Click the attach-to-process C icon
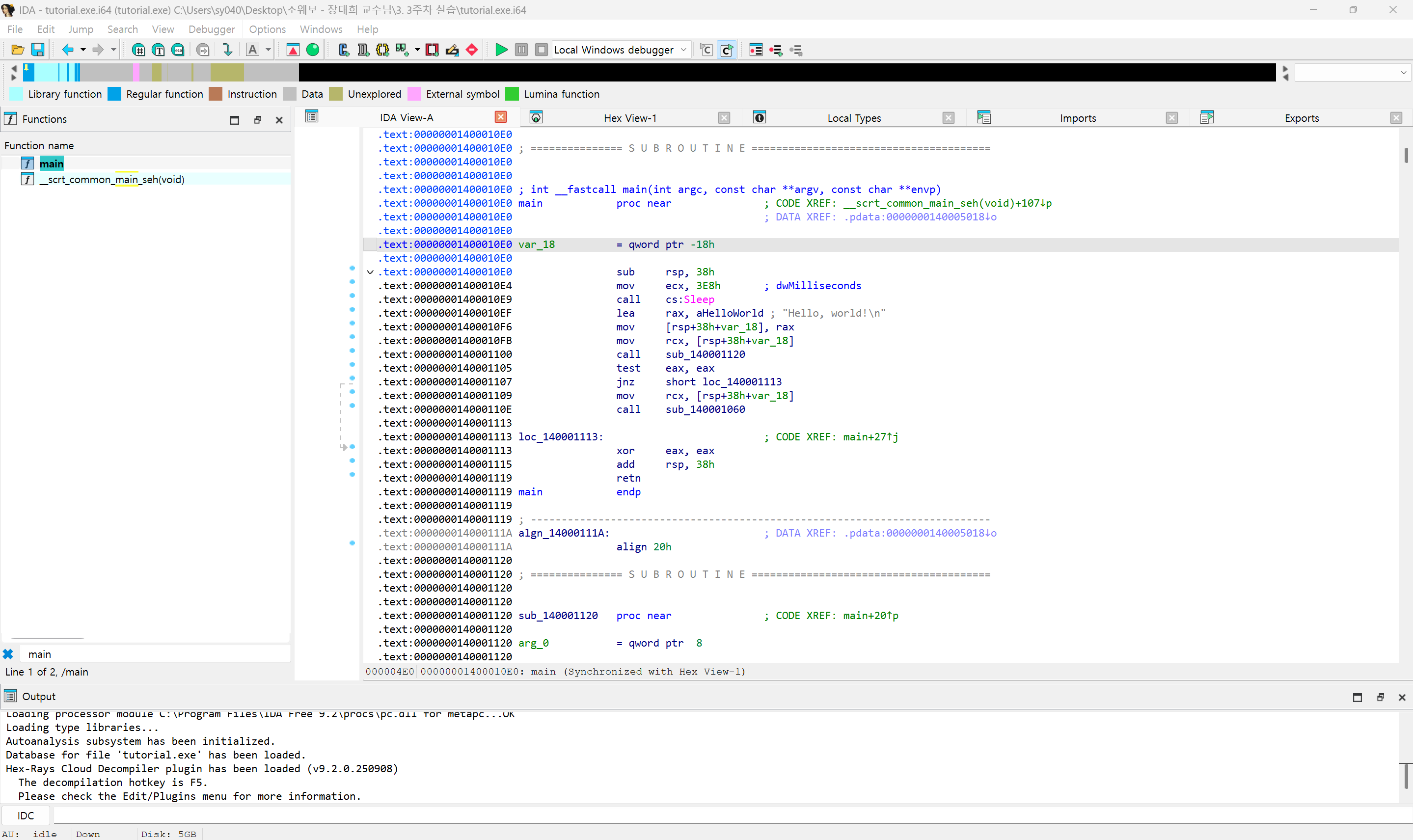 coord(706,50)
